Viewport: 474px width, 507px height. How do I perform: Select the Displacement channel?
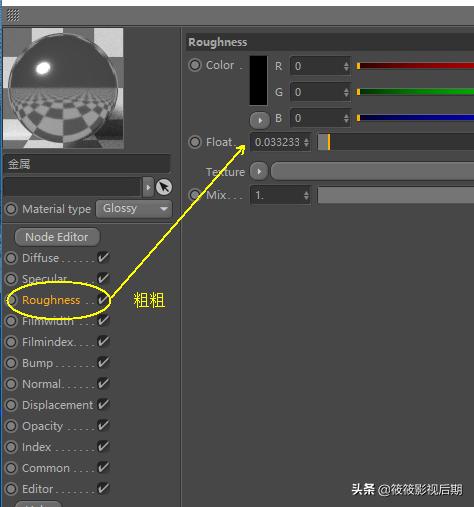(57, 405)
